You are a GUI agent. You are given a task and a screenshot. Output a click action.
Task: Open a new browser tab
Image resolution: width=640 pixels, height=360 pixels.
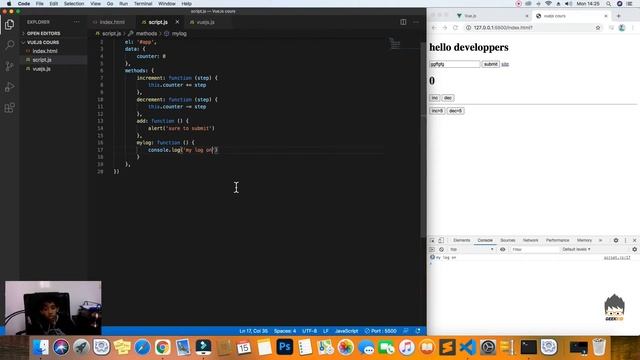coord(619,16)
